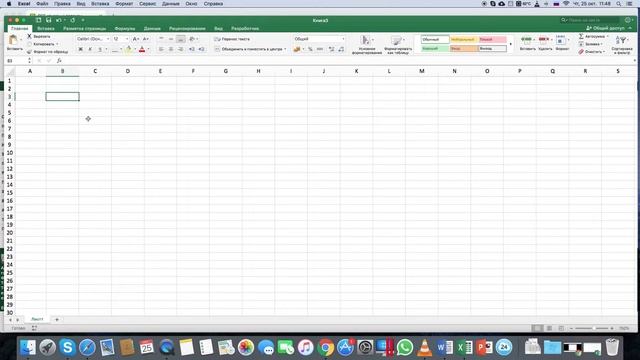This screenshot has height=360, width=640.
Task: Click the increase font size icon
Action: tap(136, 39)
